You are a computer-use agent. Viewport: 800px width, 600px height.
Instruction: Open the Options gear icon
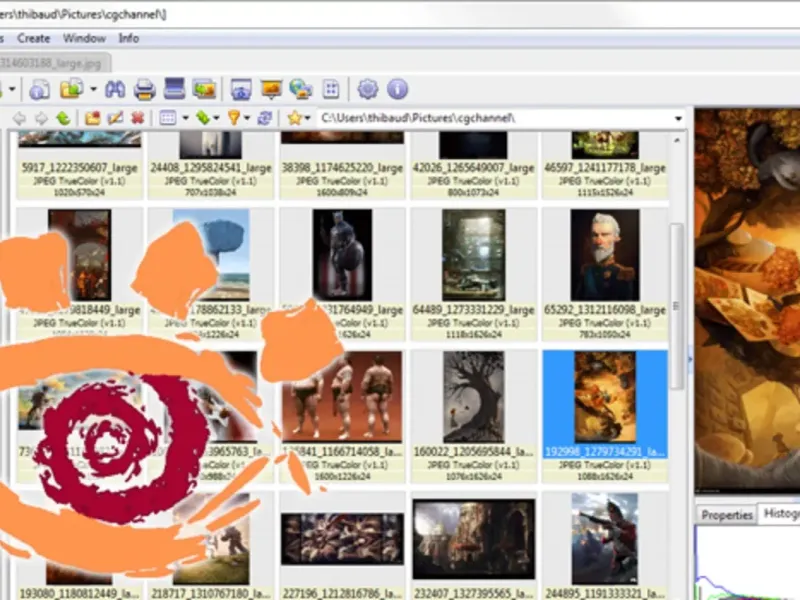368,89
